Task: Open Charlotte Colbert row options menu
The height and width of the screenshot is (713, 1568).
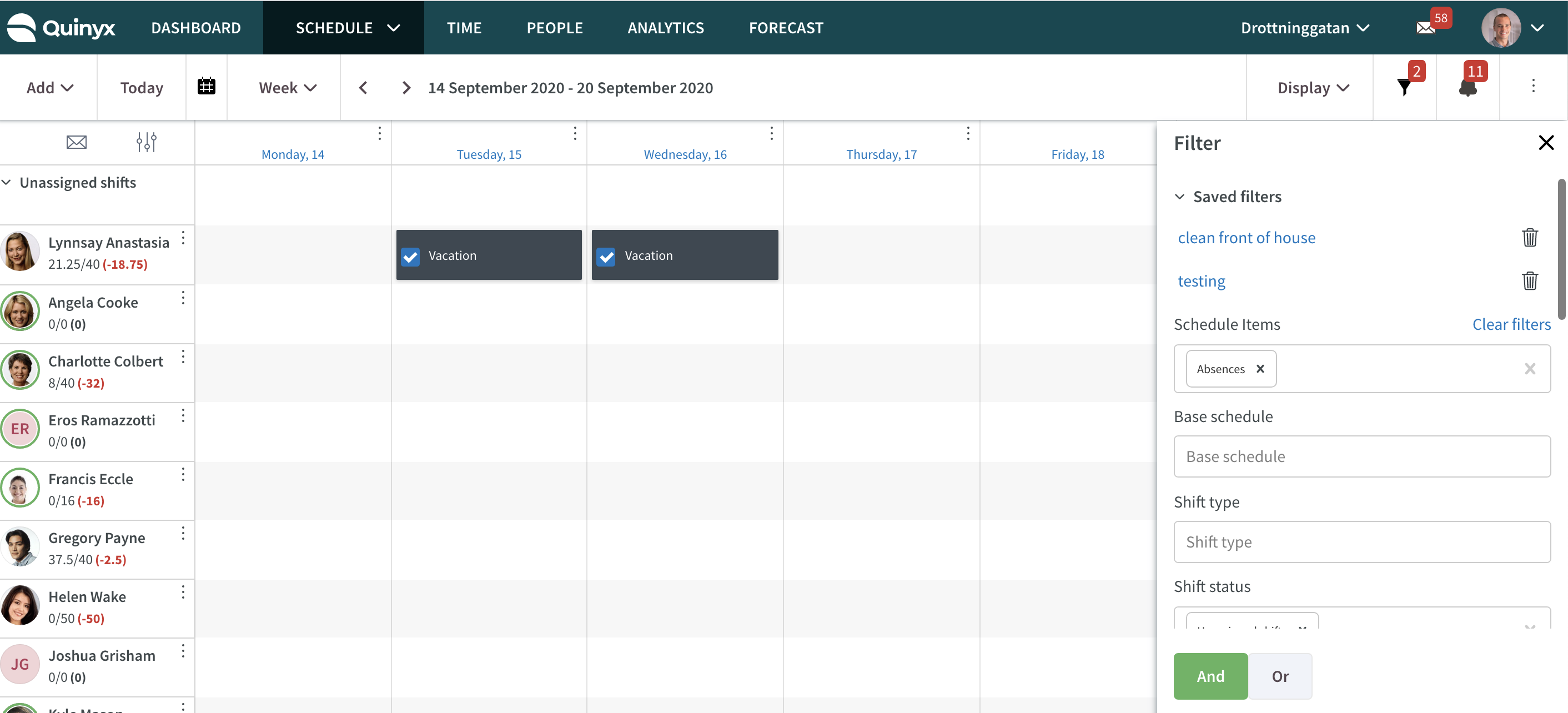Action: (183, 357)
